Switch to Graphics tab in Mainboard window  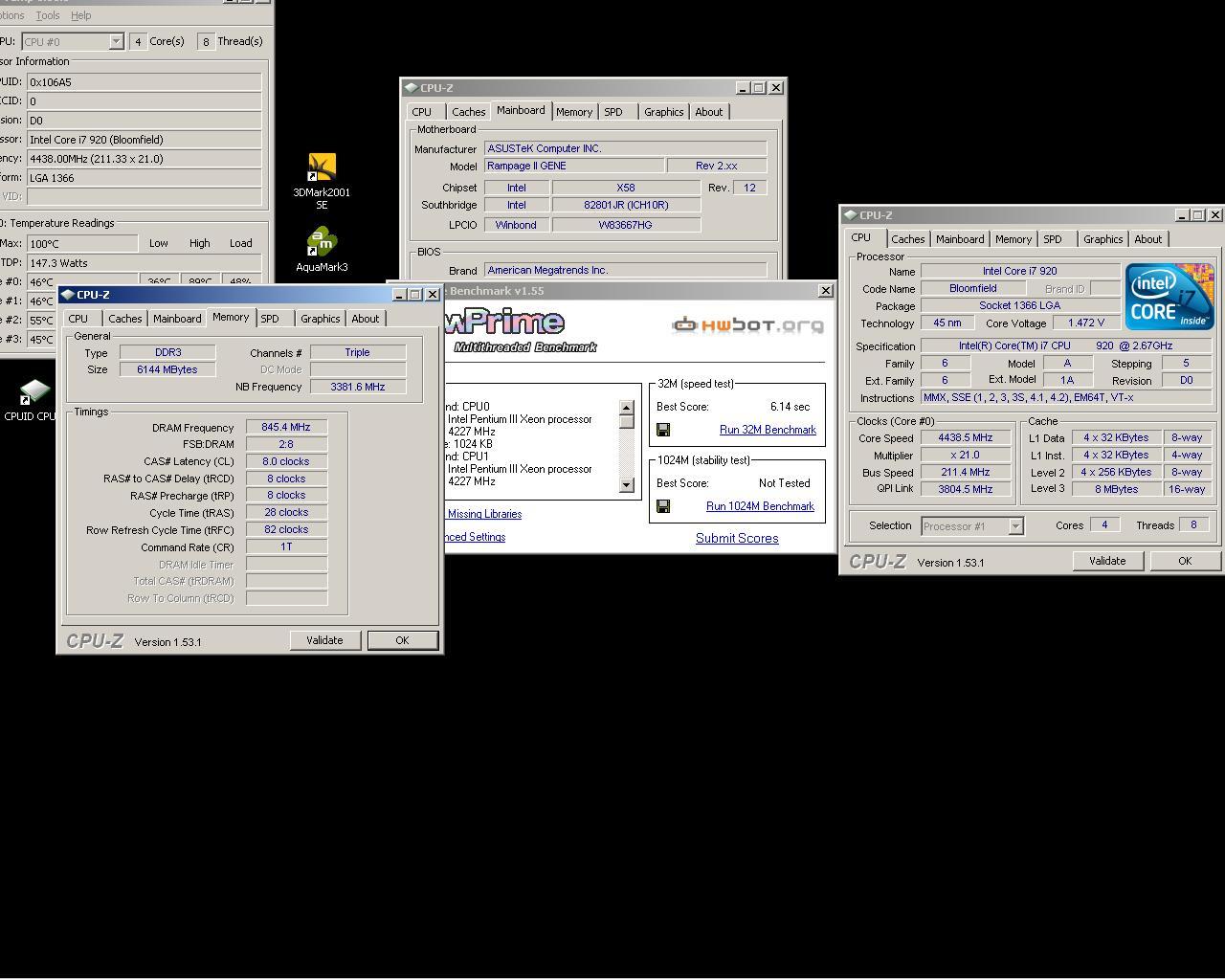(663, 112)
